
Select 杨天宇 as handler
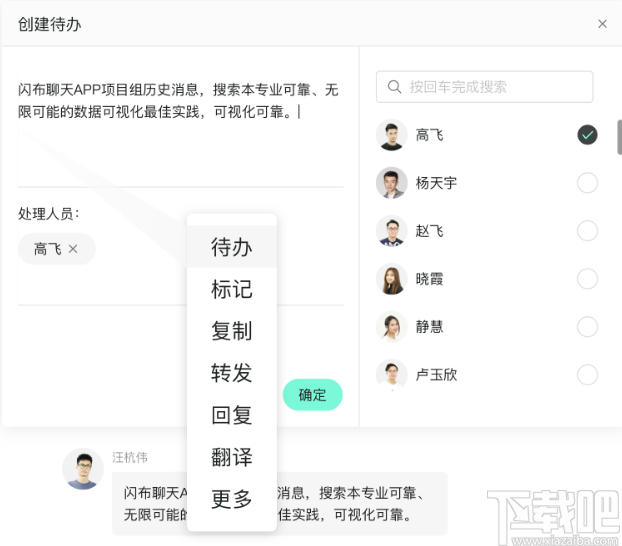(587, 183)
